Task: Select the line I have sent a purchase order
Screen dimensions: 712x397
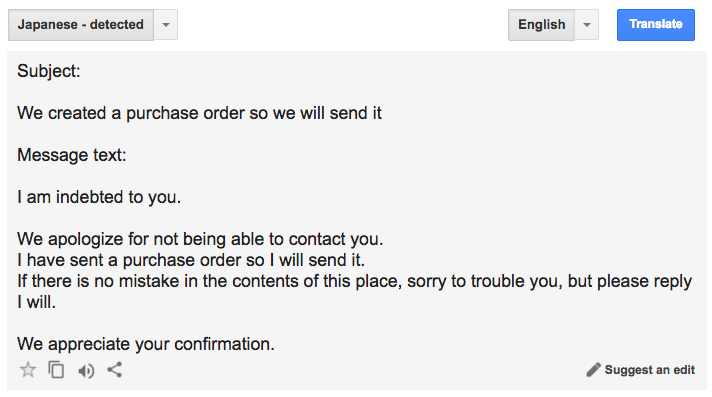Action: point(191,260)
